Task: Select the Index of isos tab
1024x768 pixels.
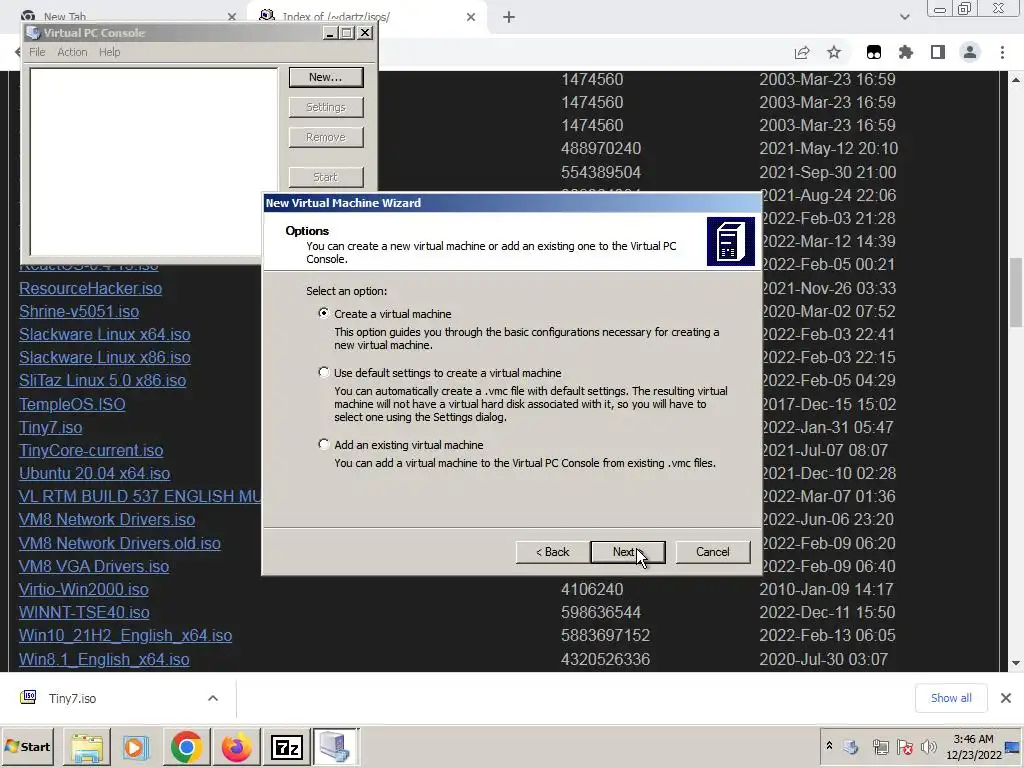Action: click(x=366, y=16)
